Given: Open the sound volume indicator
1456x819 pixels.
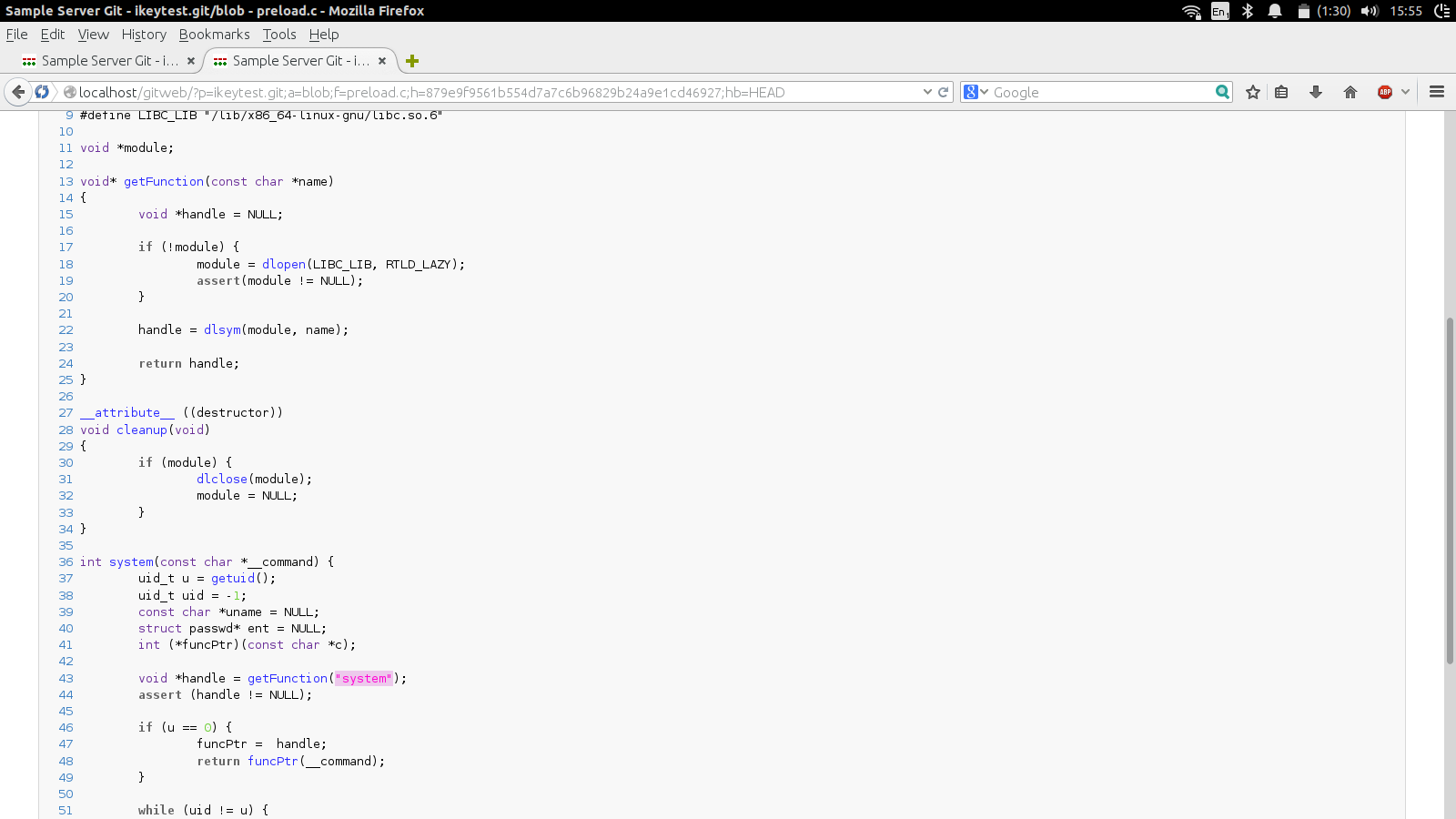Looking at the screenshot, I should coord(1370,11).
